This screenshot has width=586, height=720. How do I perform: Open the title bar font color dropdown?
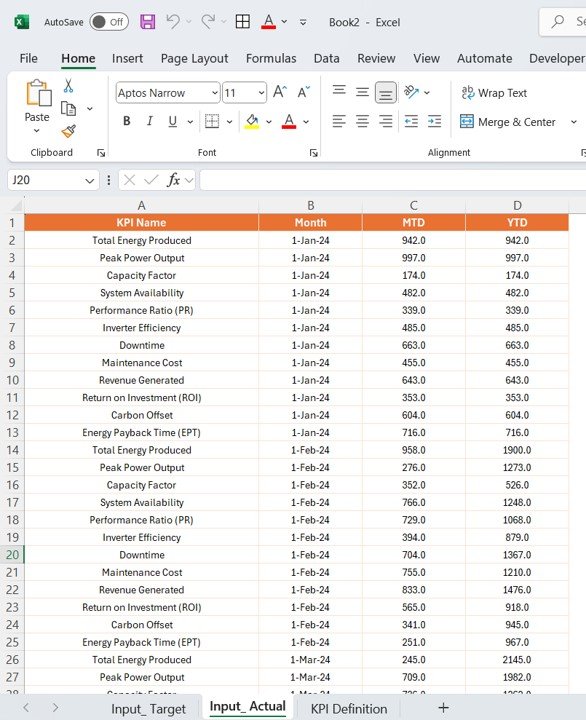[284, 22]
